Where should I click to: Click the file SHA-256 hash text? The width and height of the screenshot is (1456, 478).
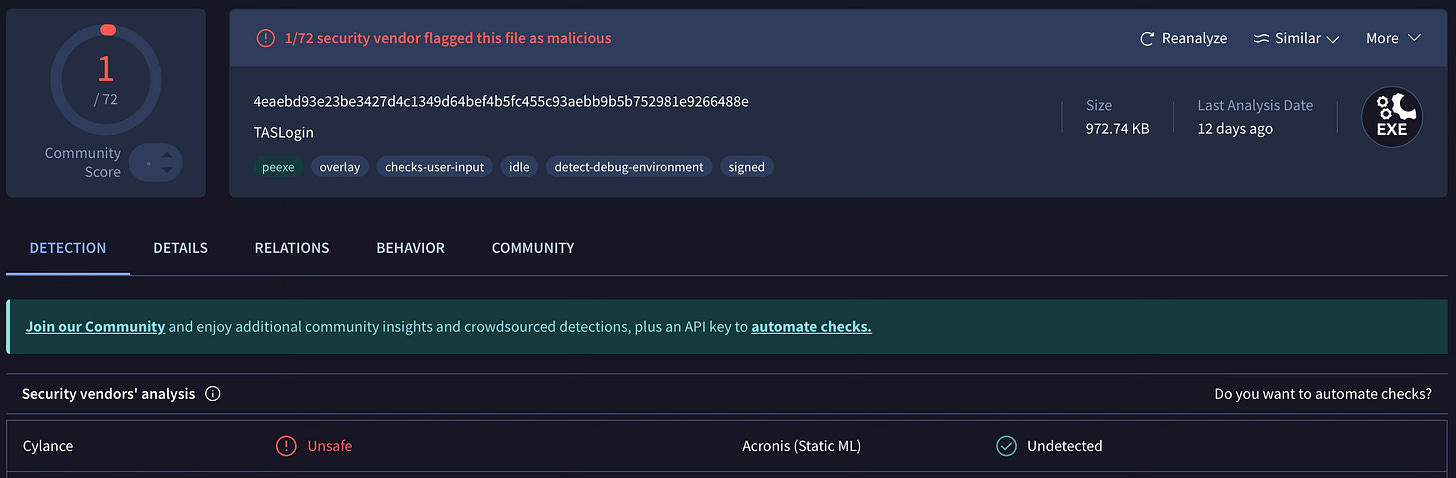click(501, 102)
